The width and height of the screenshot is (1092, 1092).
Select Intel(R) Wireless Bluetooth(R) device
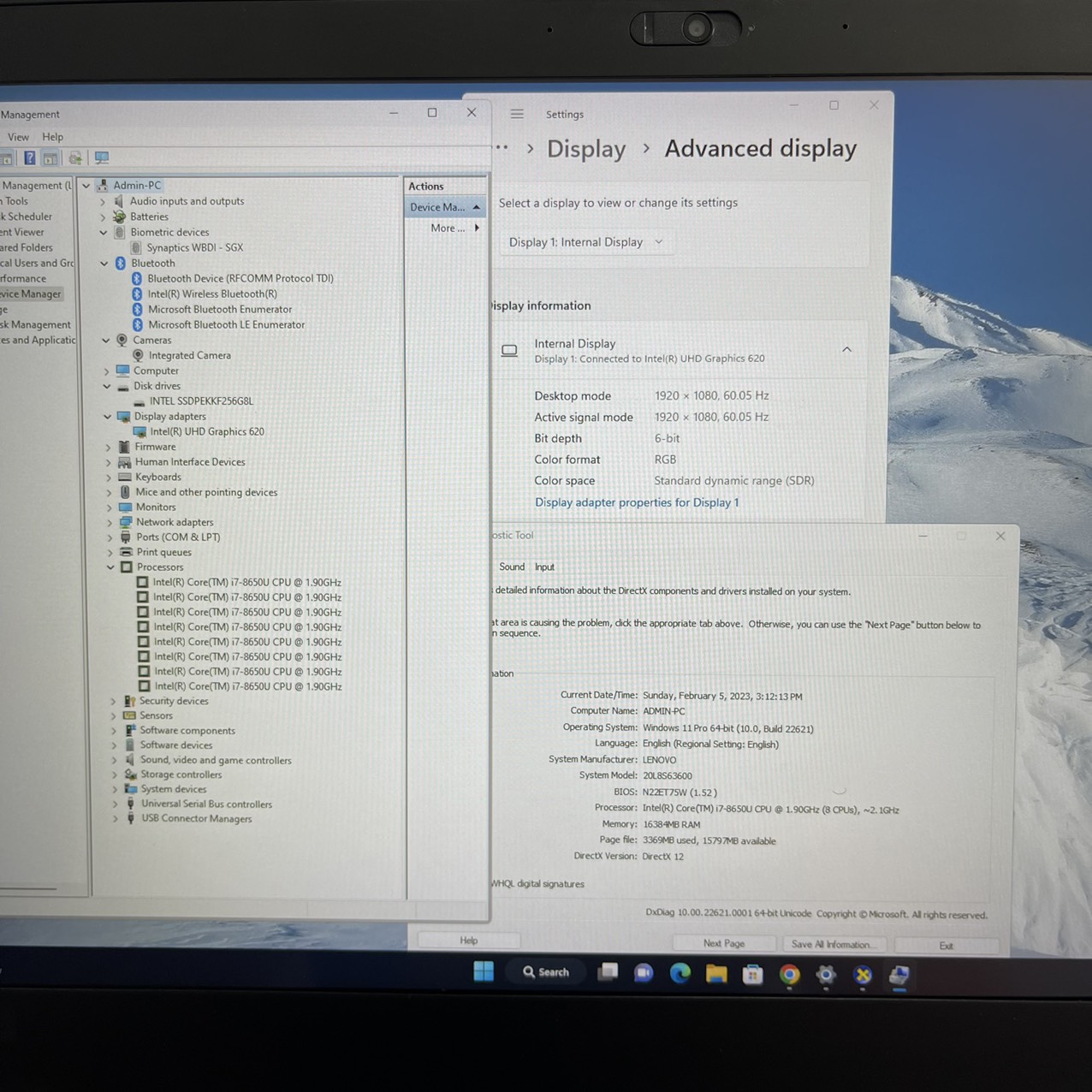pyautogui.click(x=212, y=294)
